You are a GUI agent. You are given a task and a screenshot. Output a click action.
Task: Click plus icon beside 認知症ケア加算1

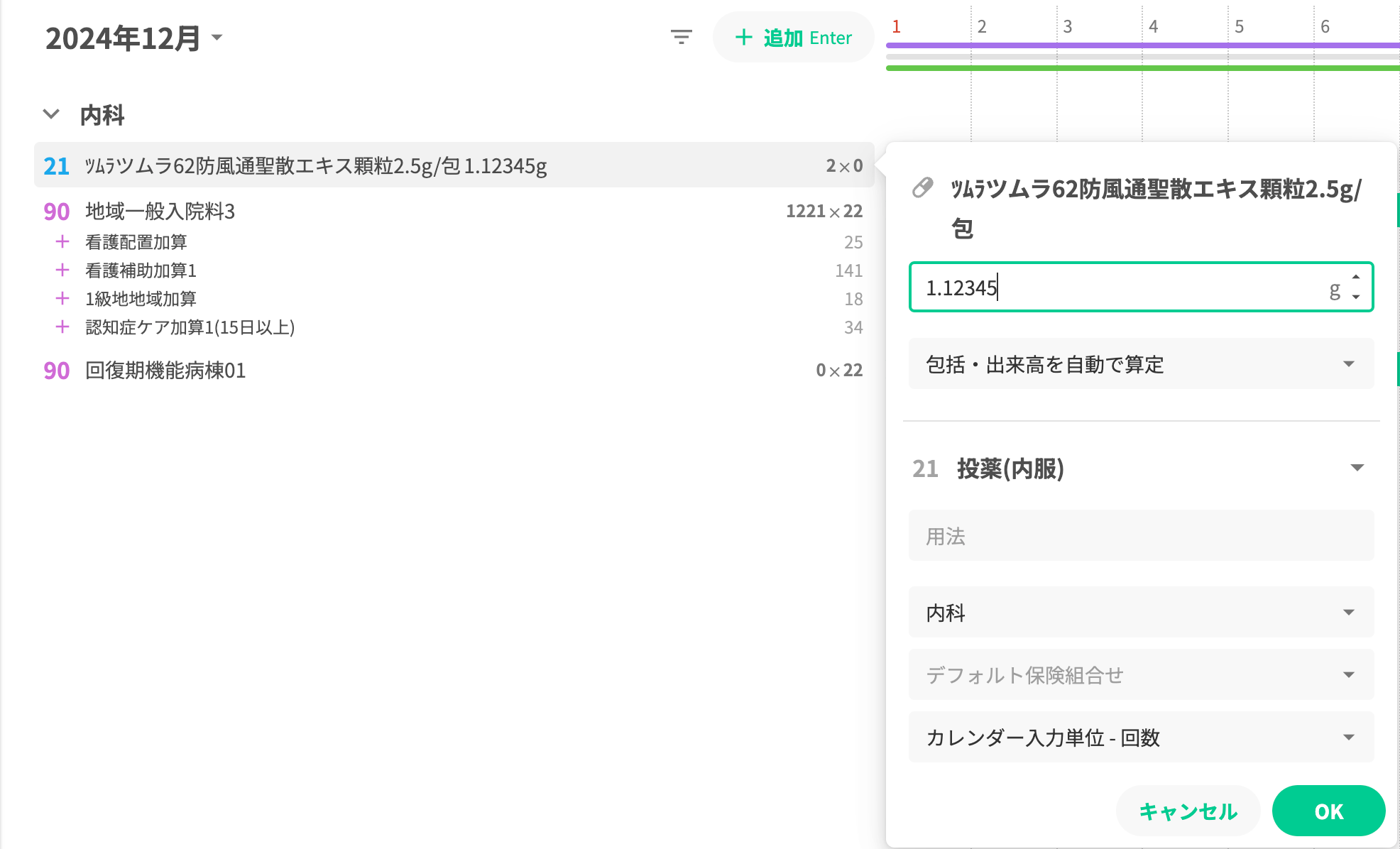coord(62,327)
